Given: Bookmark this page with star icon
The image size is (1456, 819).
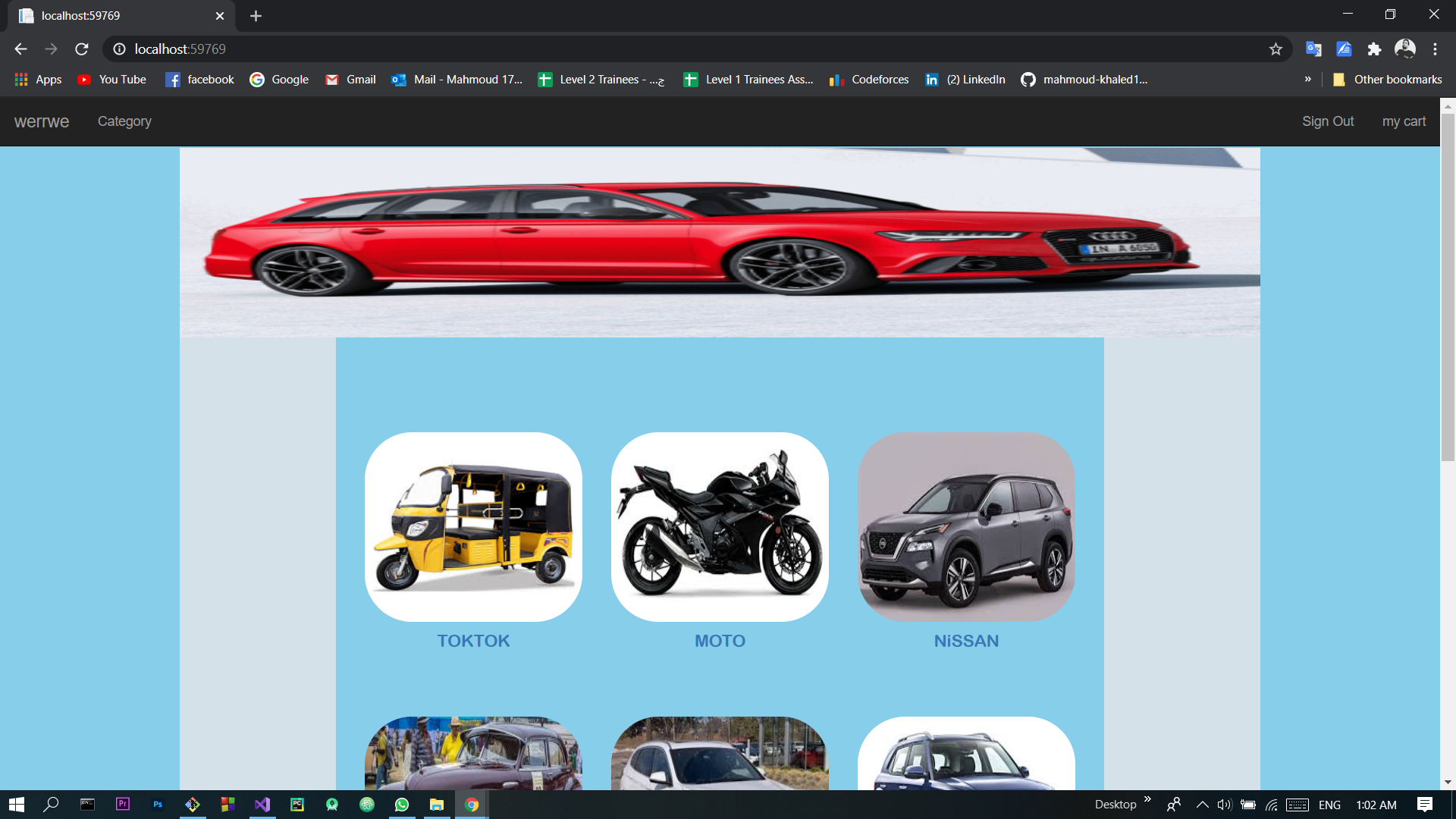Looking at the screenshot, I should click(x=1276, y=49).
